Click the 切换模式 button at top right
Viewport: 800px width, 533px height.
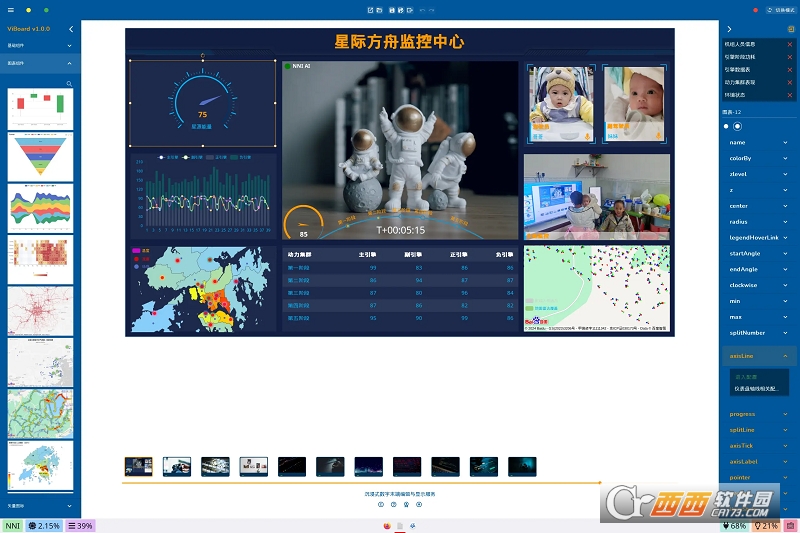point(781,10)
